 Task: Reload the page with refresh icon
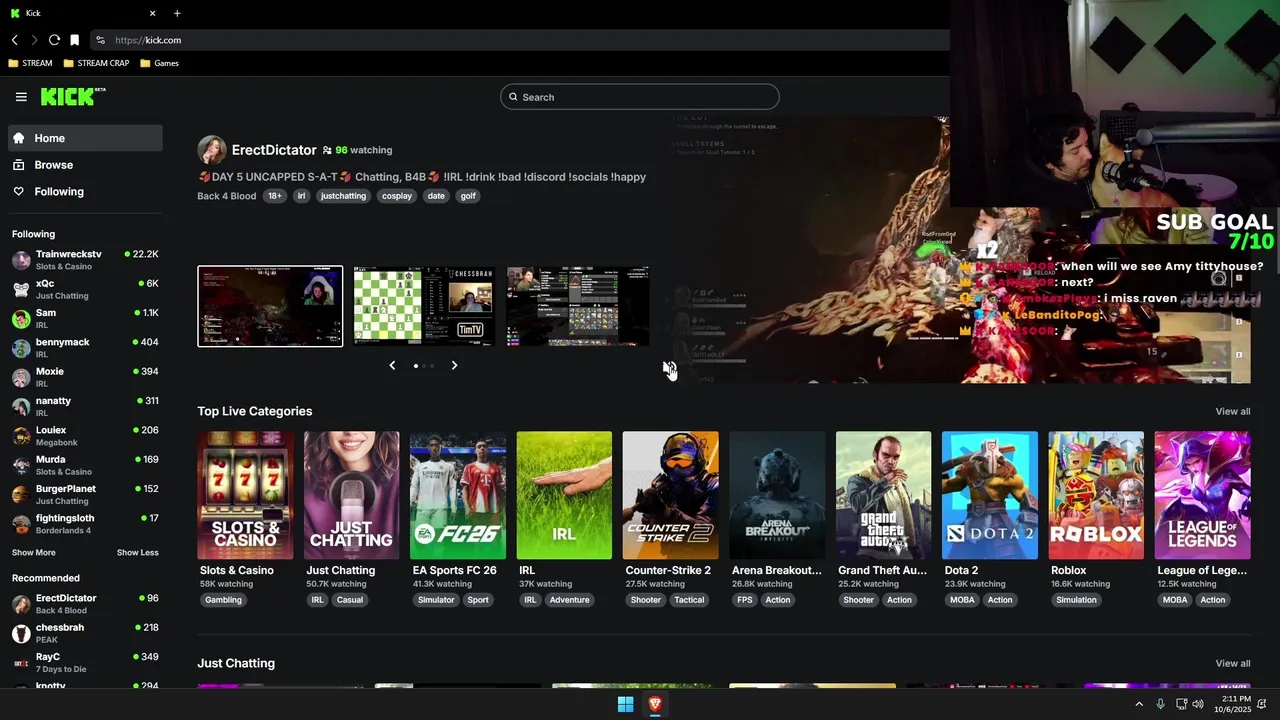[54, 40]
